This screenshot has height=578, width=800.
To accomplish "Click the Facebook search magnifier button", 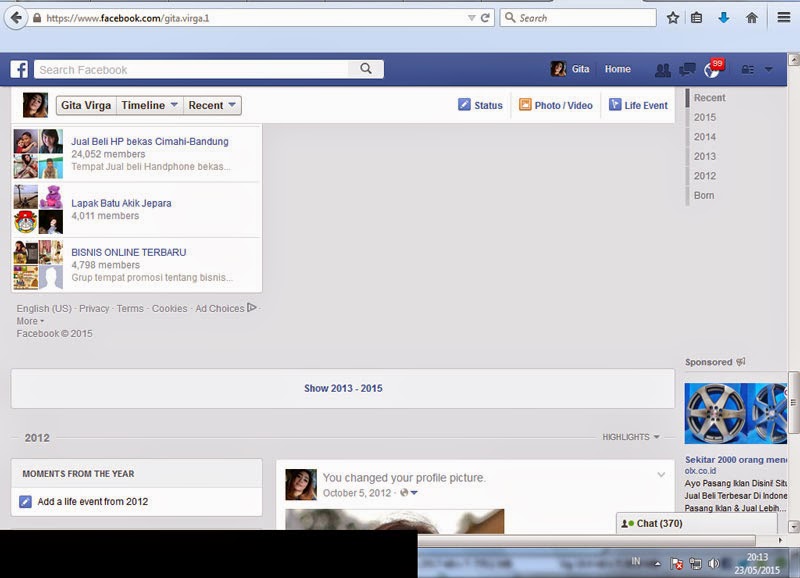I will click(366, 69).
